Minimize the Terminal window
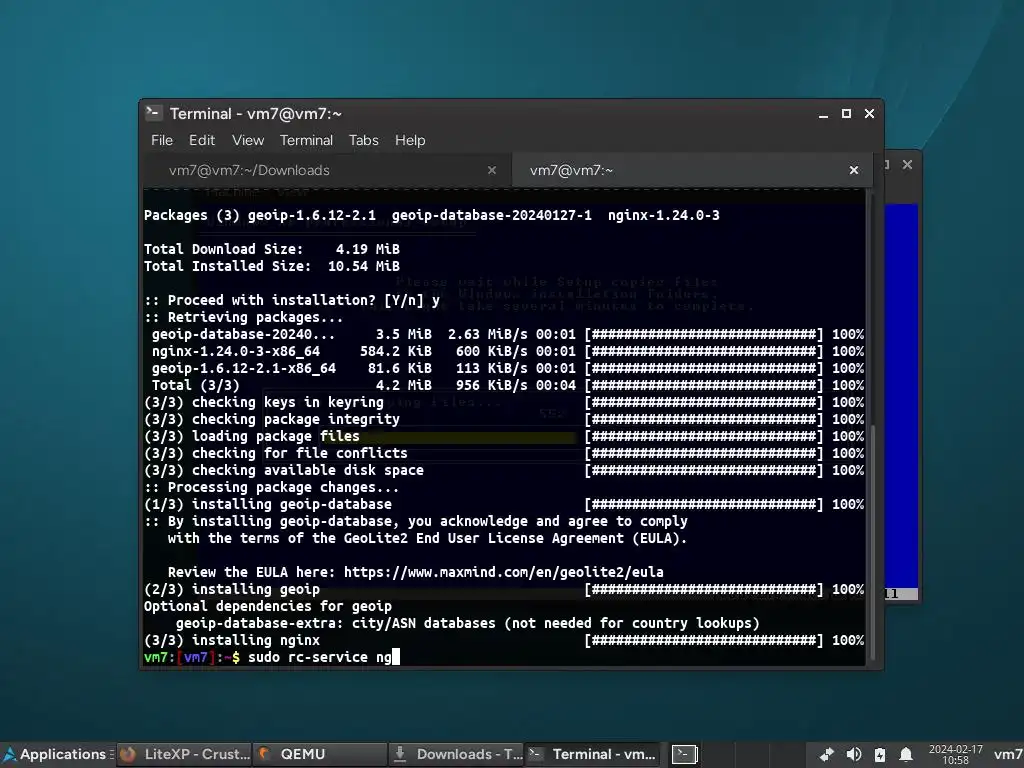The width and height of the screenshot is (1024, 768). [x=824, y=114]
